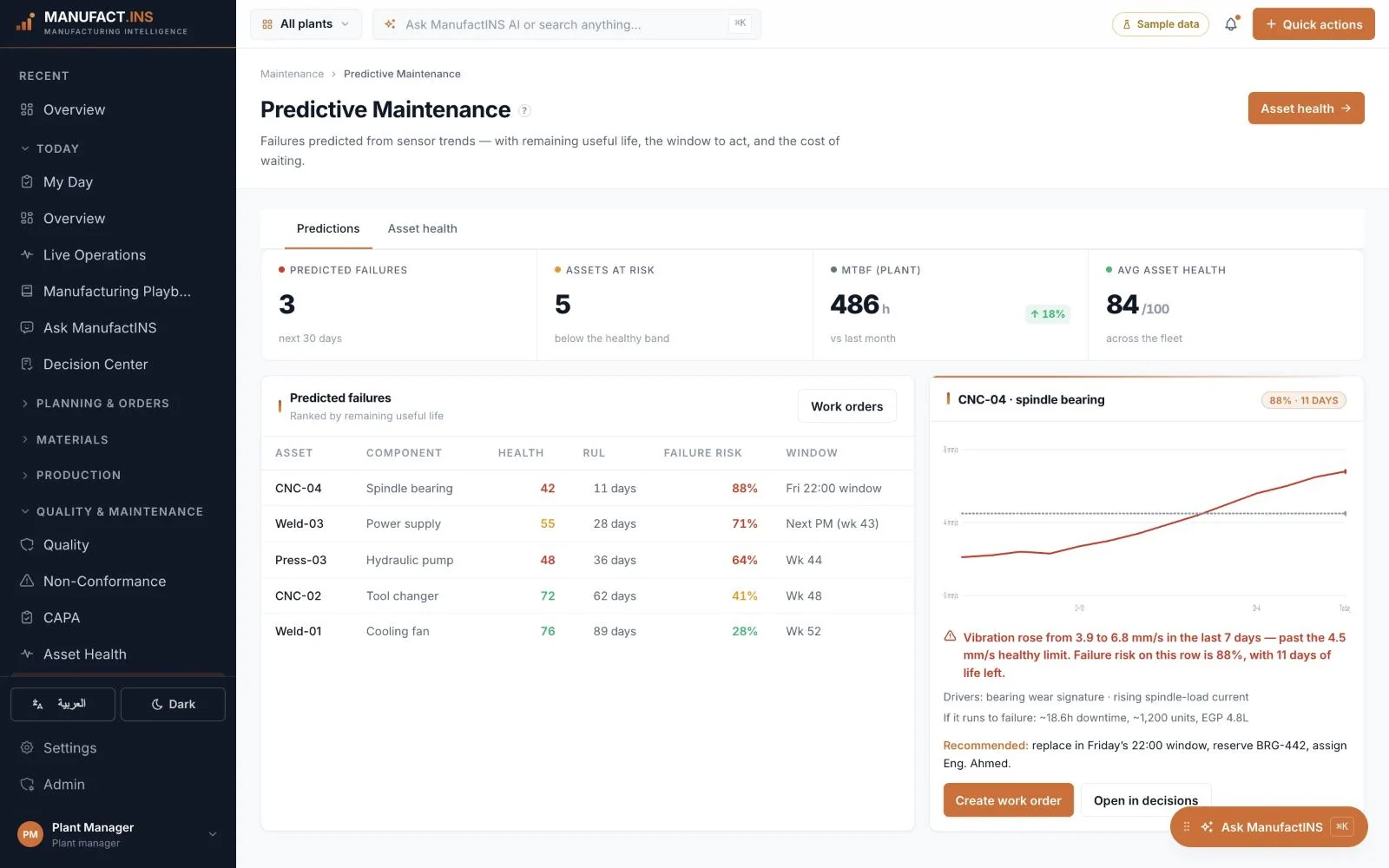
Task: Open Work orders
Action: click(x=846, y=406)
